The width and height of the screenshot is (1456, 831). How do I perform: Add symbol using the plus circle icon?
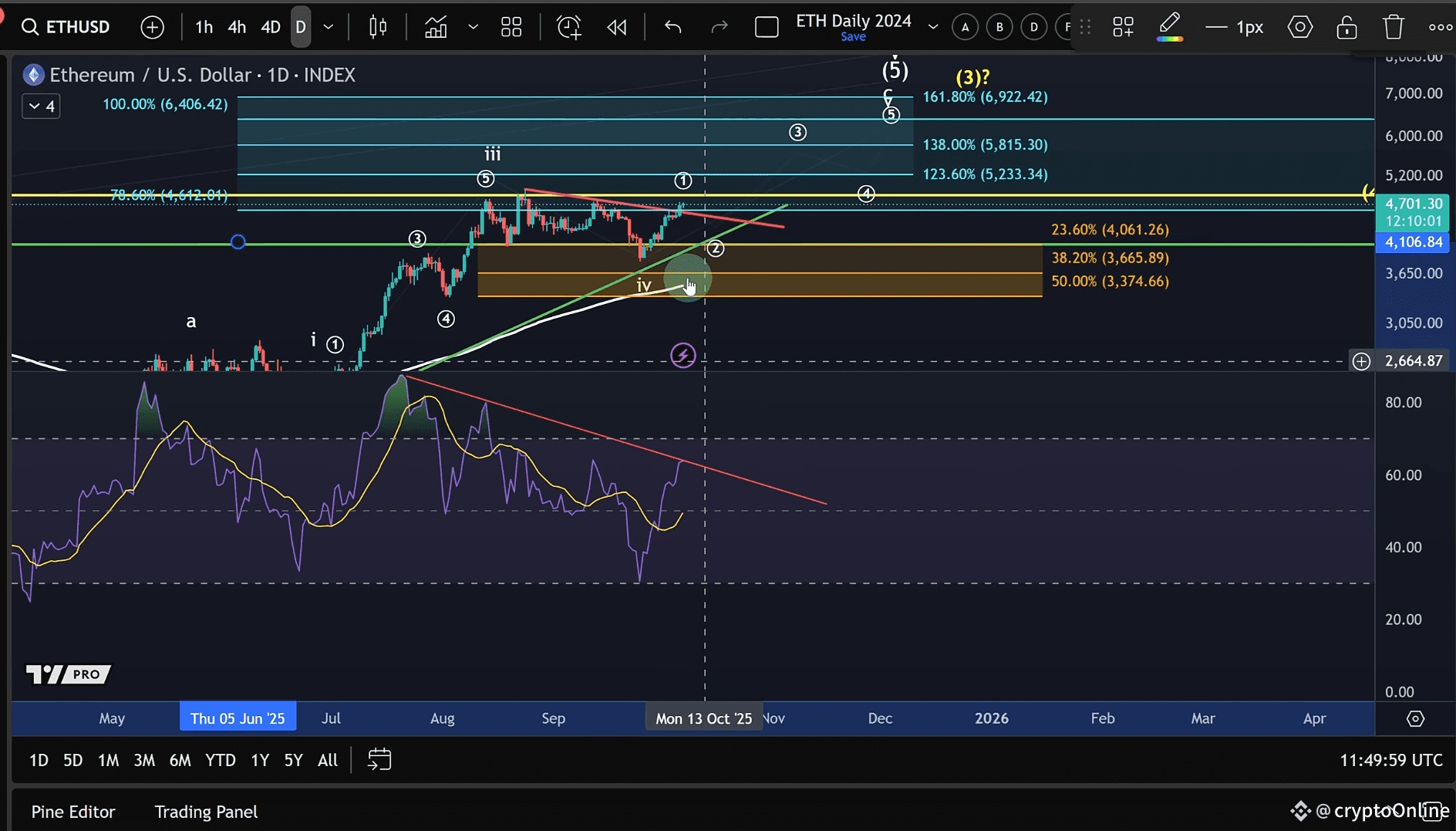pyautogui.click(x=153, y=27)
